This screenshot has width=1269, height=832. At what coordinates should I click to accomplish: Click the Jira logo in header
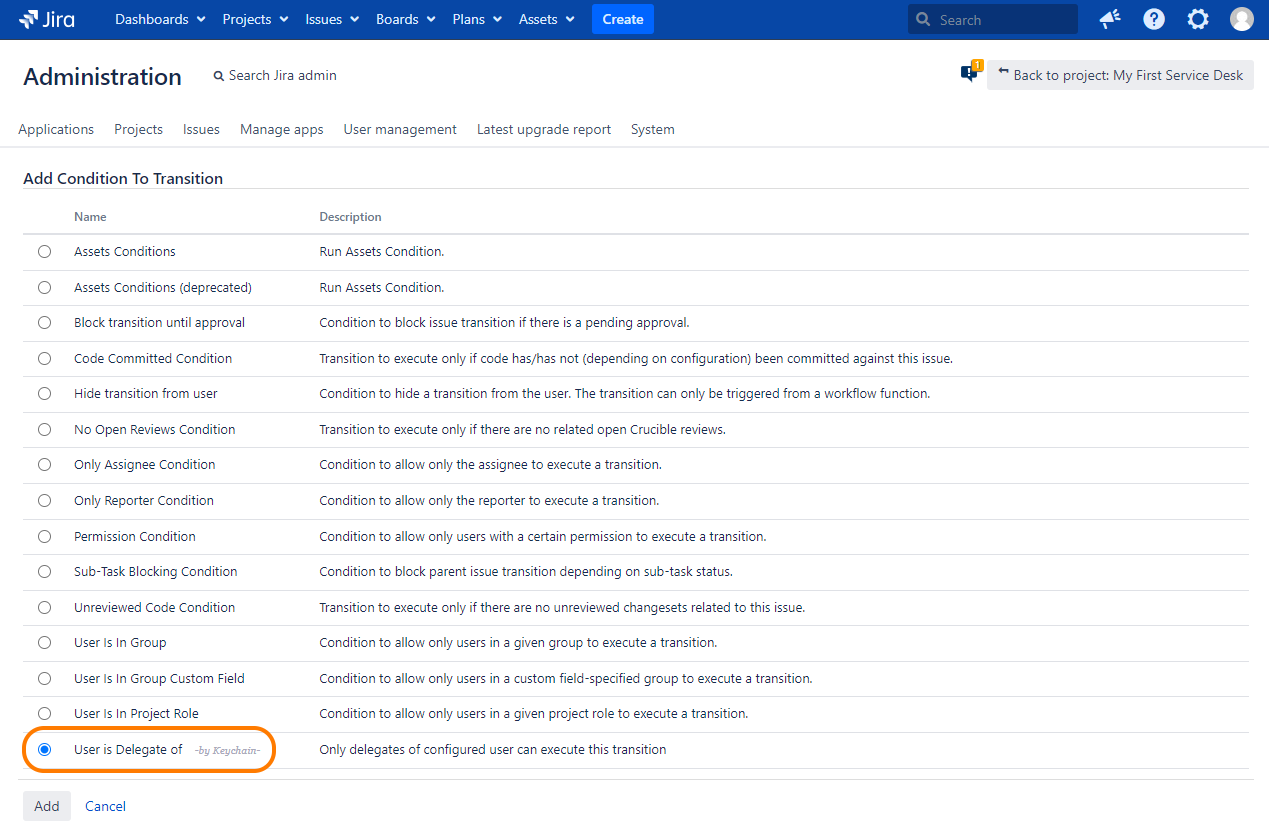tap(47, 19)
